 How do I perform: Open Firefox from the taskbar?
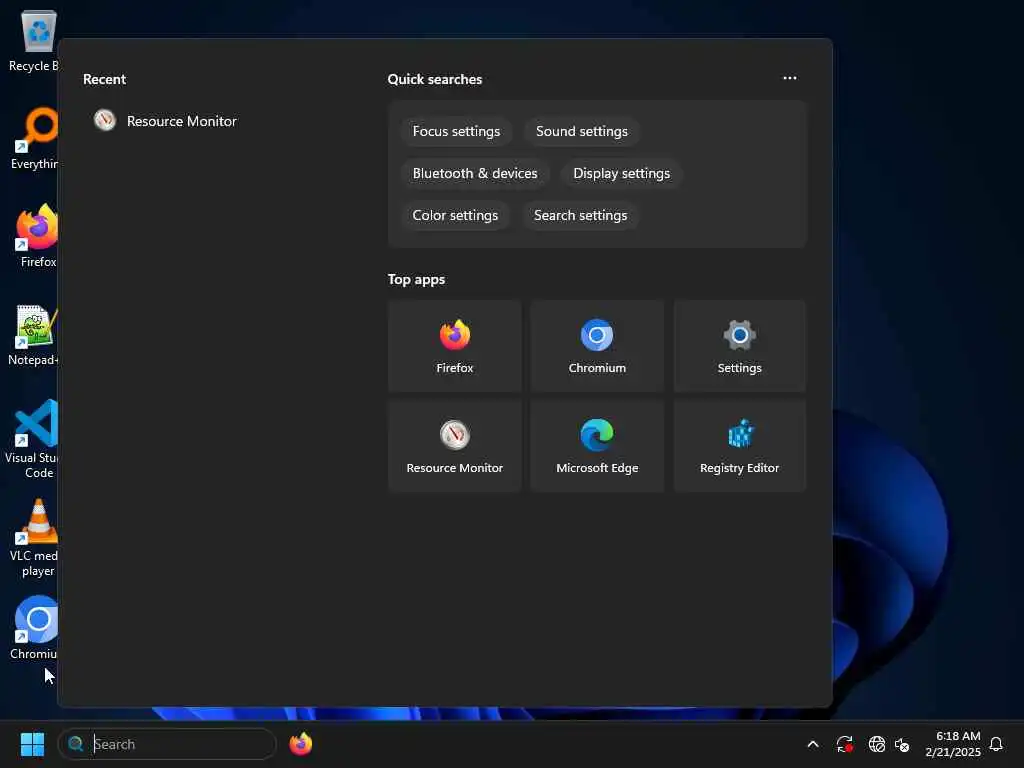[300, 744]
